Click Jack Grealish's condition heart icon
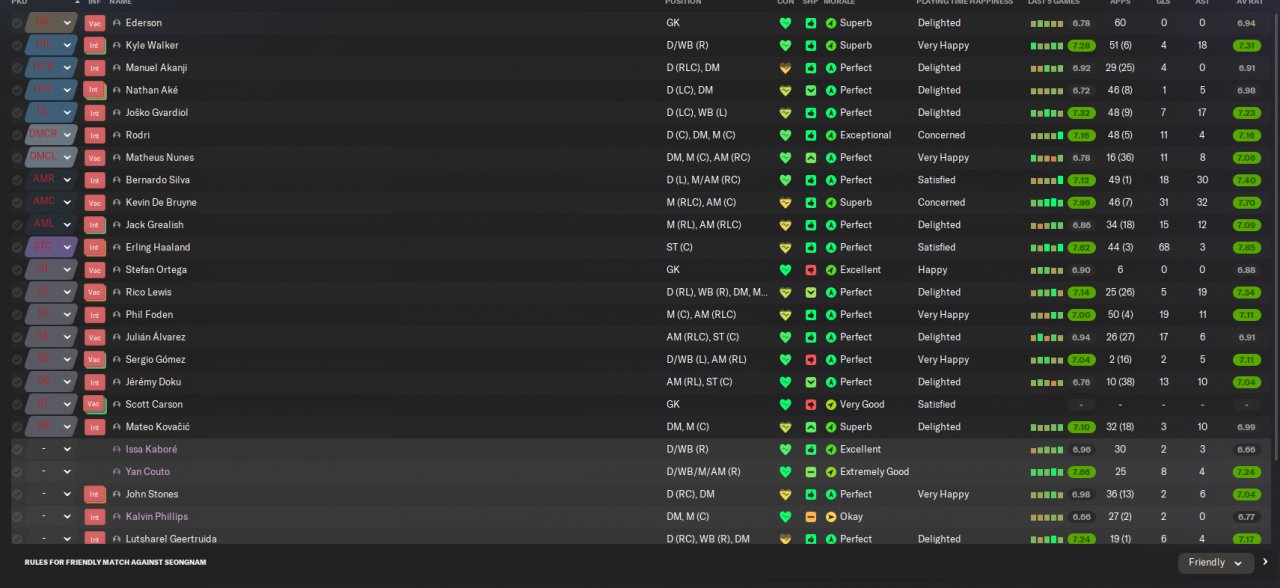Screen dimensions: 1280x588 coord(785,225)
